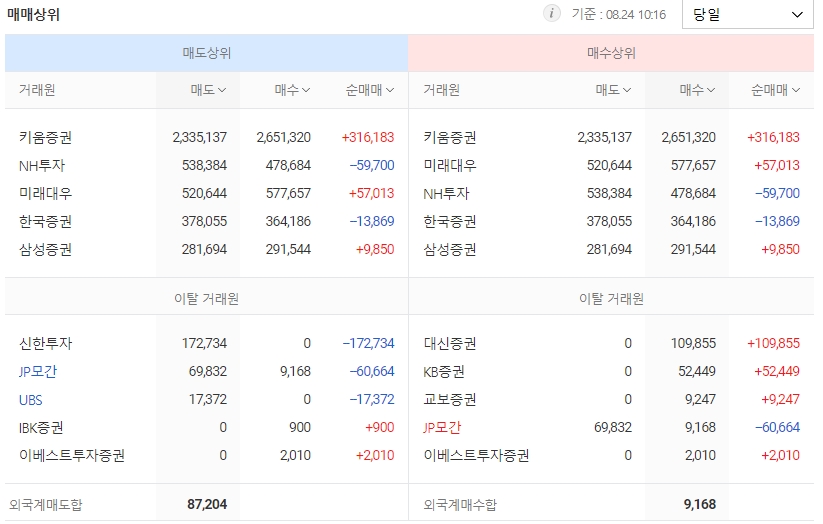Click 신한투자 net value -172,734
The image size is (823, 524).
point(368,343)
